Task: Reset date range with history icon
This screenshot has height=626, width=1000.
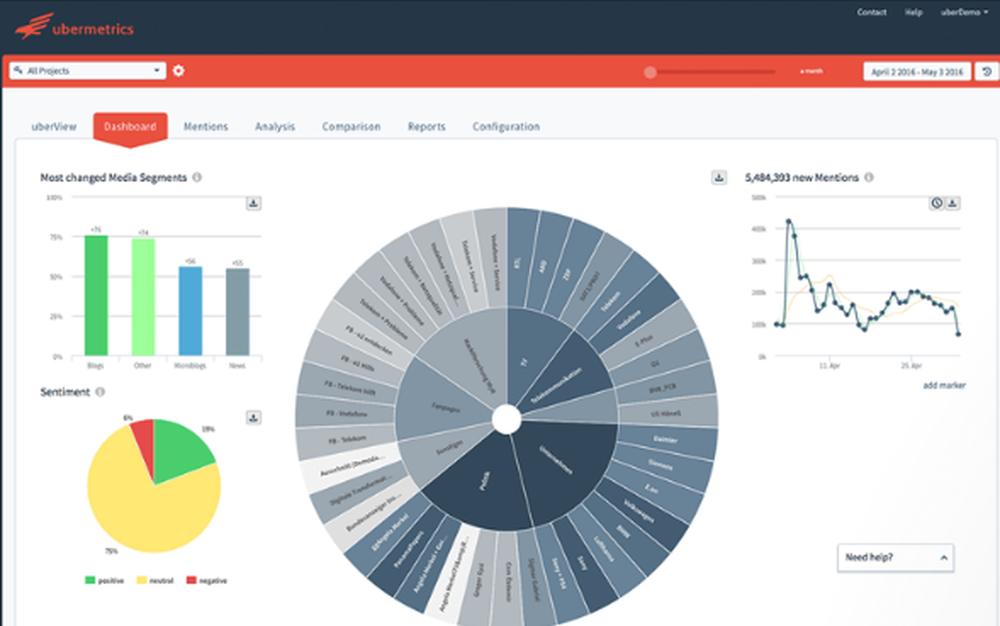Action: coord(987,71)
